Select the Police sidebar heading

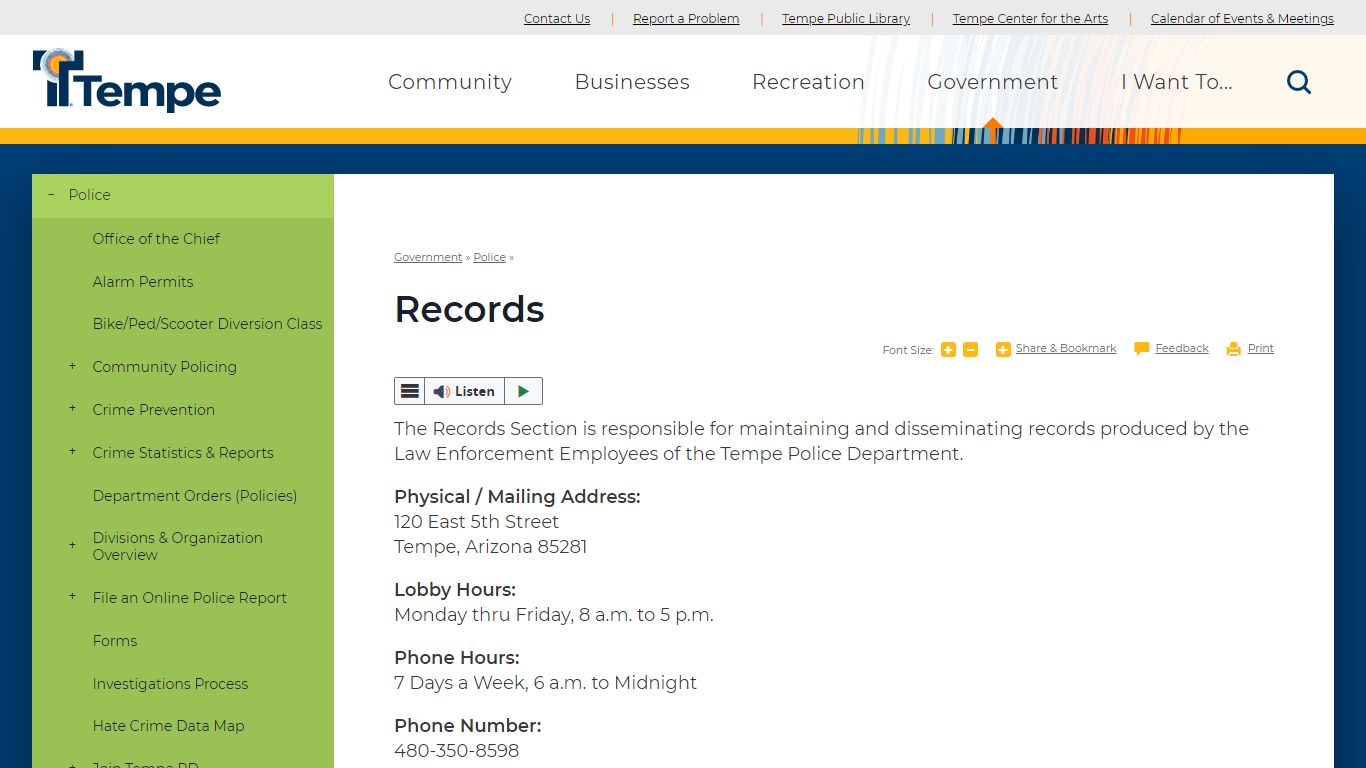89,195
